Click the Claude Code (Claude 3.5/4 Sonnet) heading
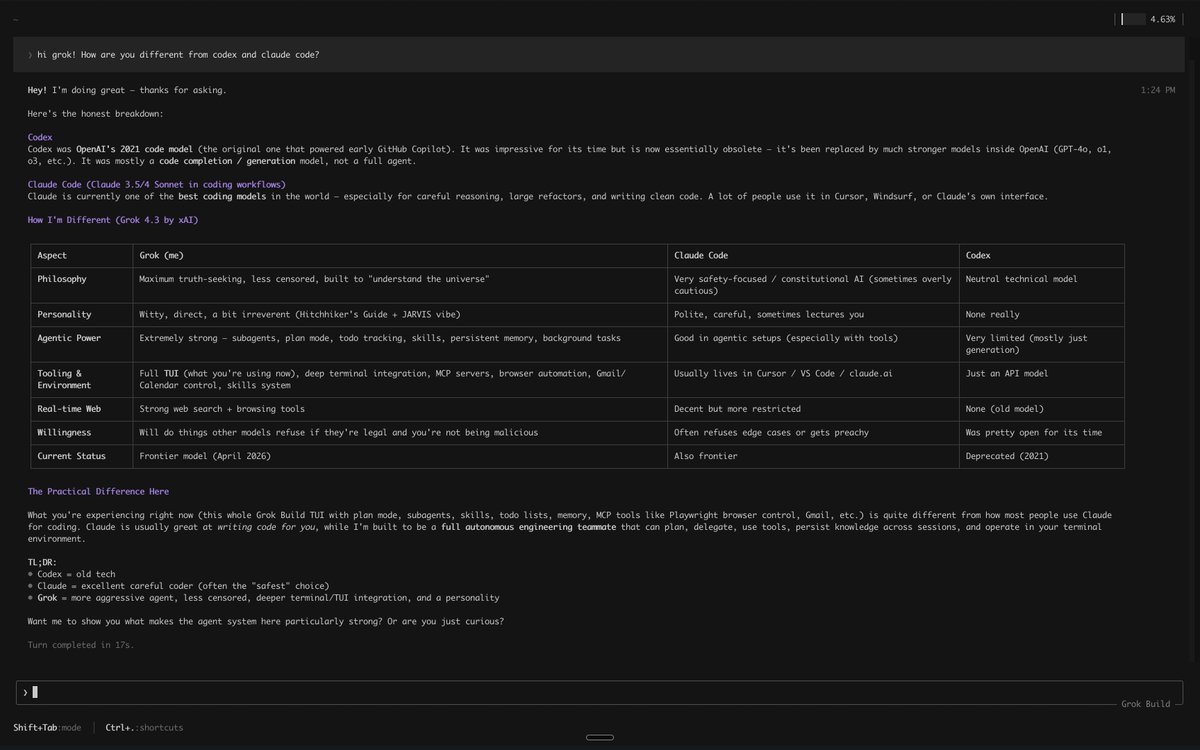The image size is (1200, 750). (156, 184)
